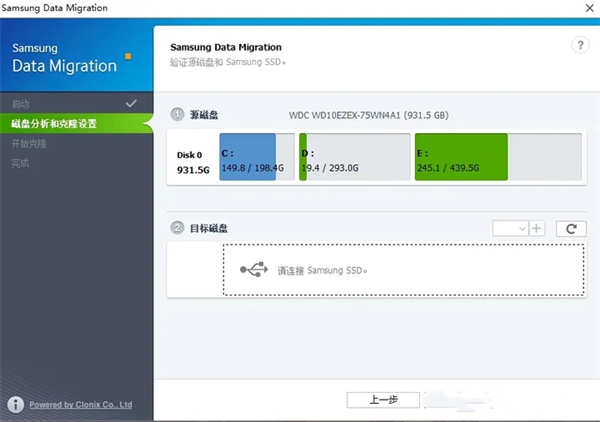Click the checkmark next to 启动 step
This screenshot has height=422, width=600.
131,103
